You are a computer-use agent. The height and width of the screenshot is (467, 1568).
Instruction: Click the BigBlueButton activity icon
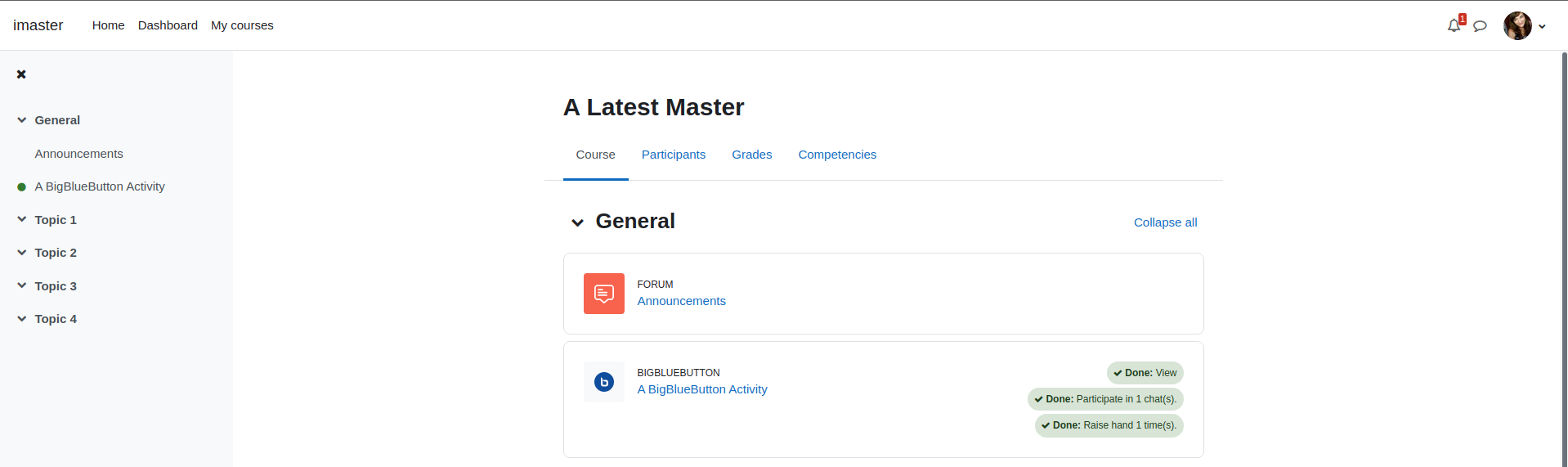pyautogui.click(x=604, y=382)
